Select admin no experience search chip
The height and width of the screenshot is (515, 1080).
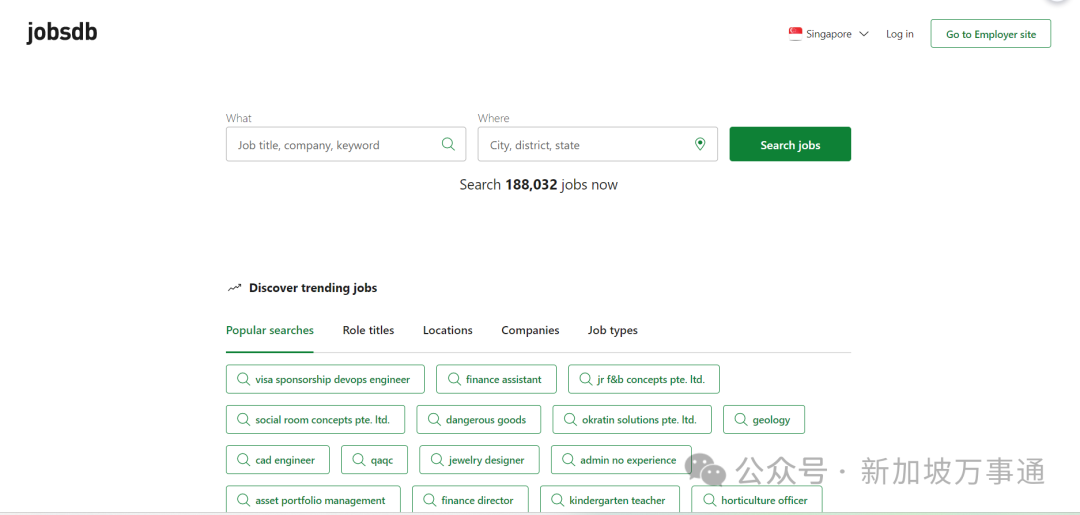tap(621, 460)
